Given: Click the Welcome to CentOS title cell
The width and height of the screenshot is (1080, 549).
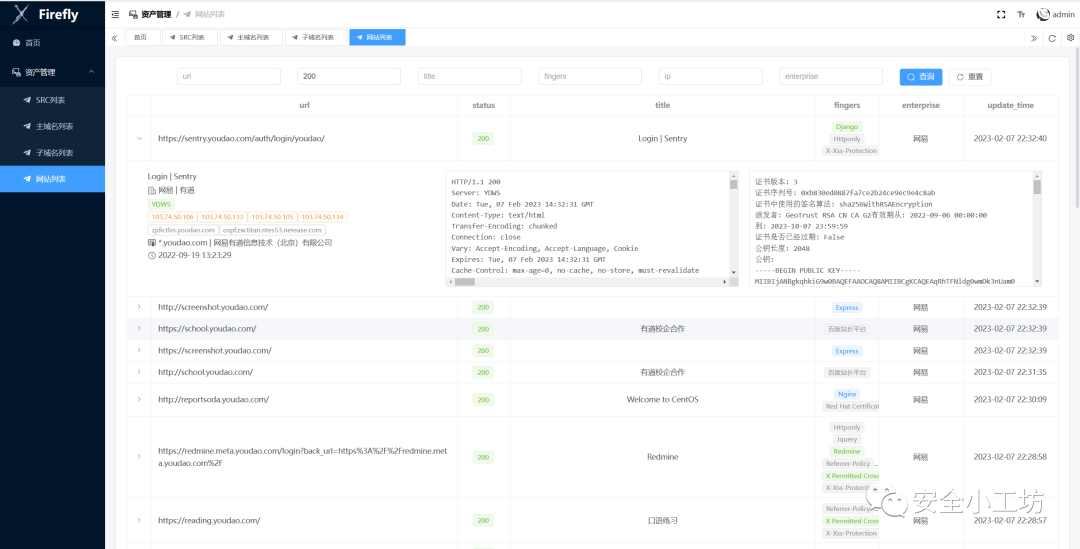Looking at the screenshot, I should 662,400.
